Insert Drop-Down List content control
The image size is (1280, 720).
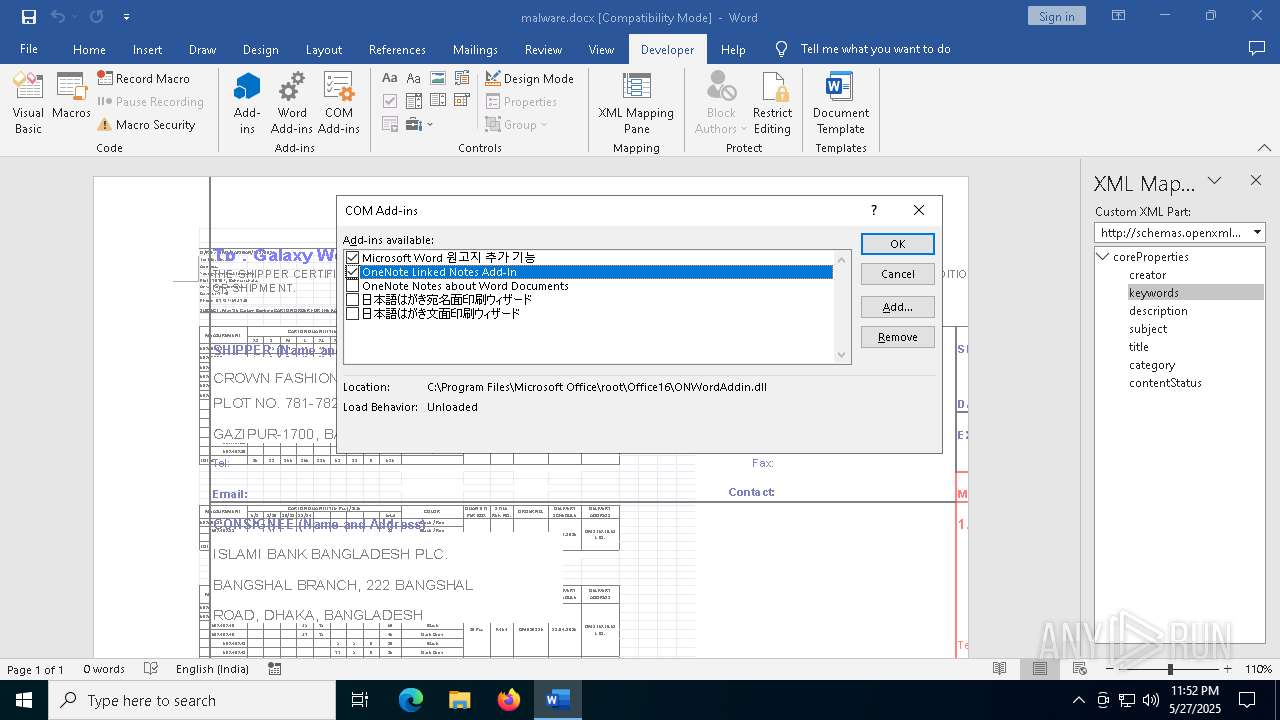point(438,101)
